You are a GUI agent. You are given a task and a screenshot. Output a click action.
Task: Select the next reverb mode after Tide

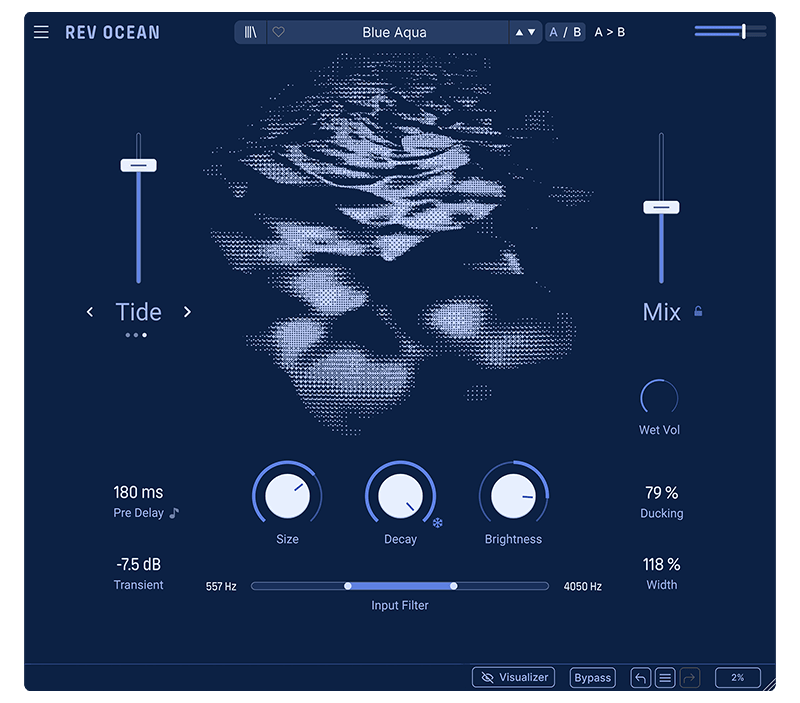[187, 312]
